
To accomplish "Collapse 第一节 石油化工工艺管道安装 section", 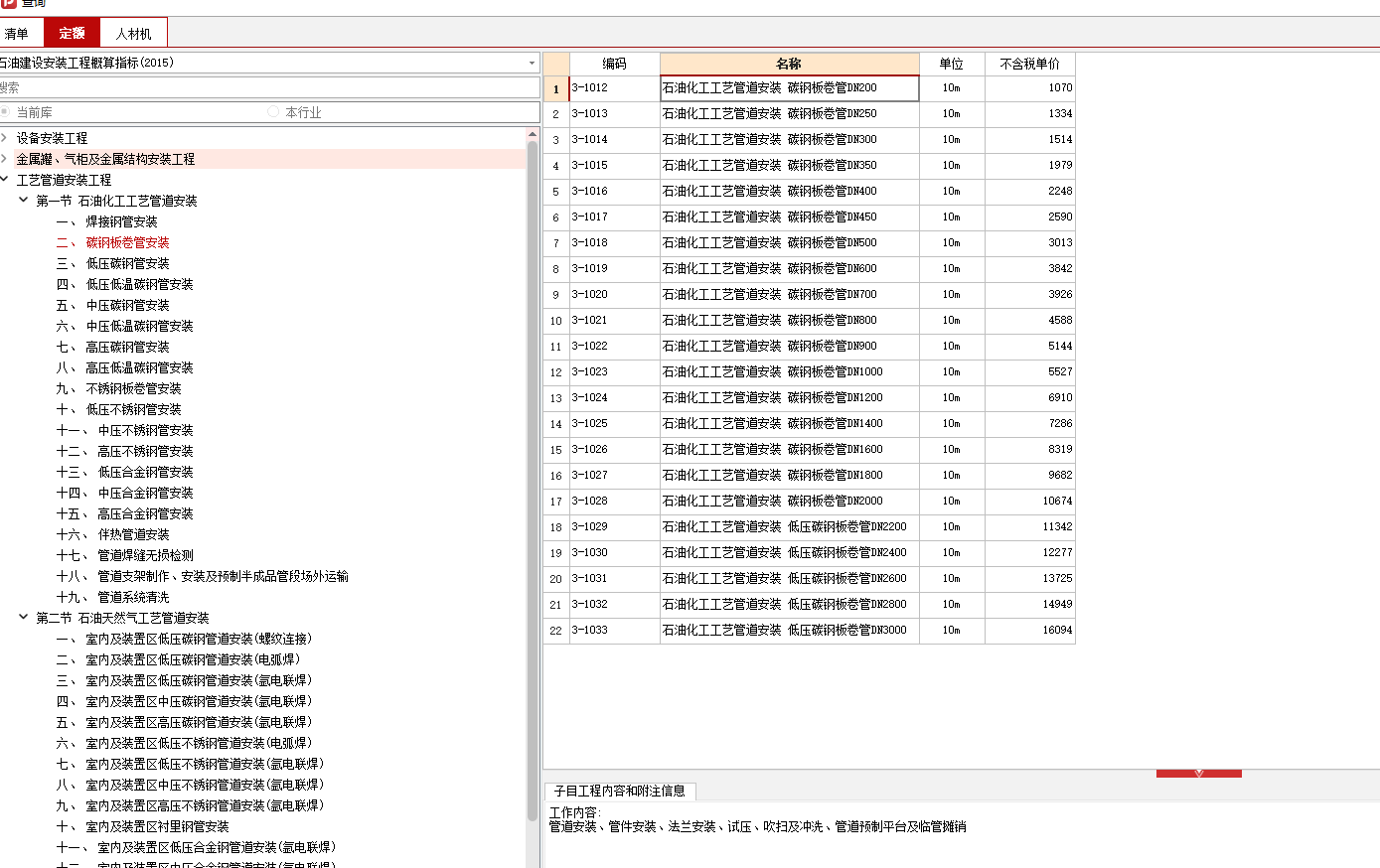I will (x=24, y=201).
